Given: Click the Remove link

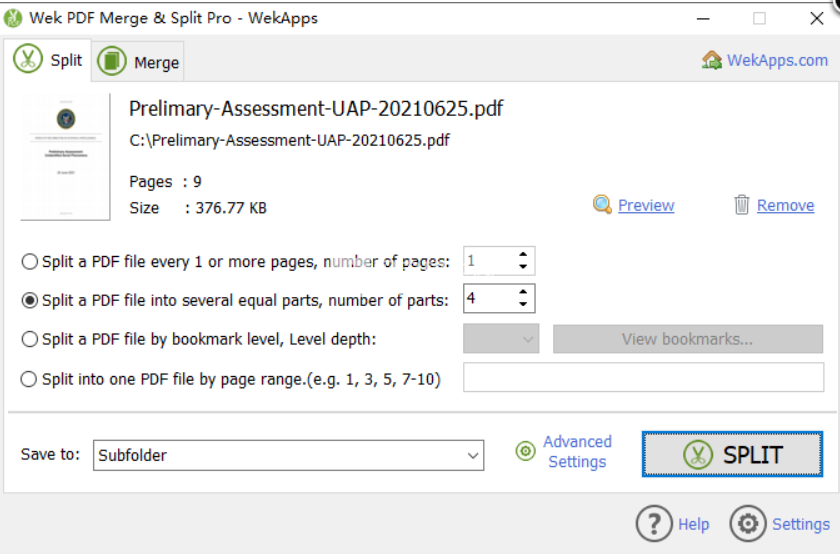Looking at the screenshot, I should pyautogui.click(x=785, y=205).
